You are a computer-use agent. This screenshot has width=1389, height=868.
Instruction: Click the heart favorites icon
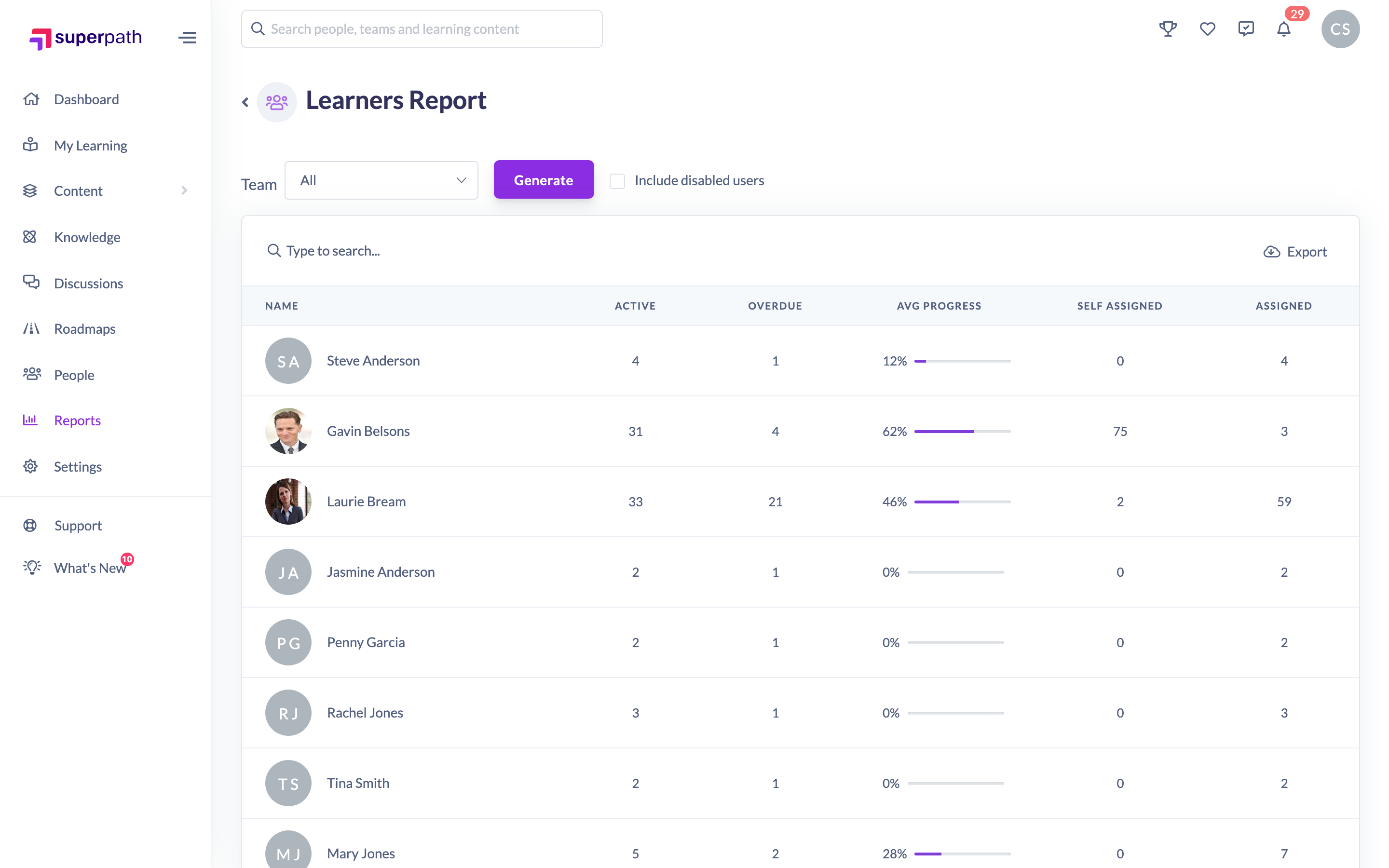click(x=1208, y=29)
